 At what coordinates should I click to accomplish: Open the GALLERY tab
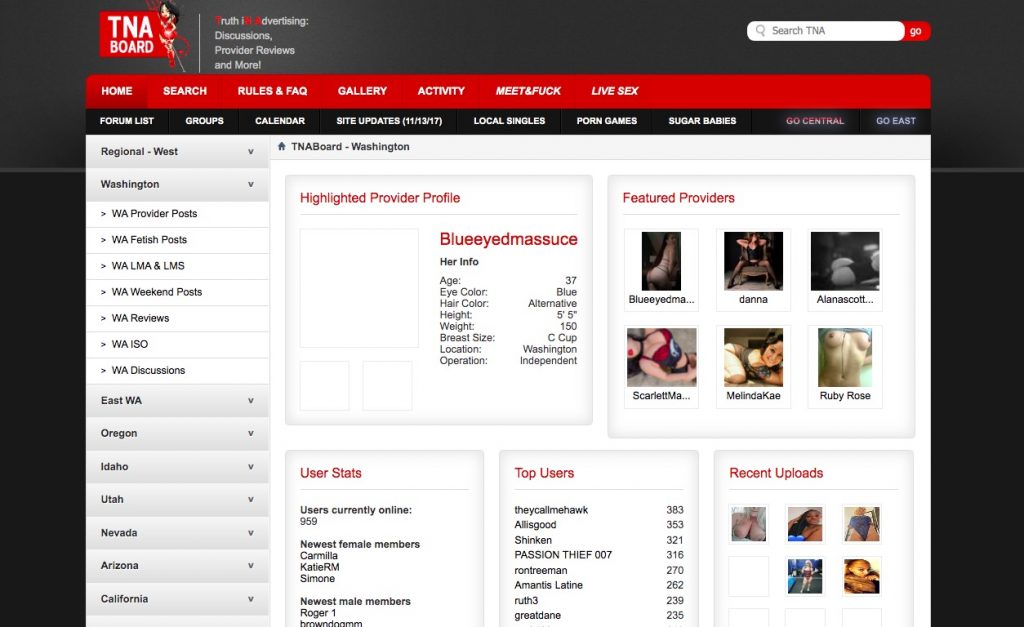(x=362, y=91)
